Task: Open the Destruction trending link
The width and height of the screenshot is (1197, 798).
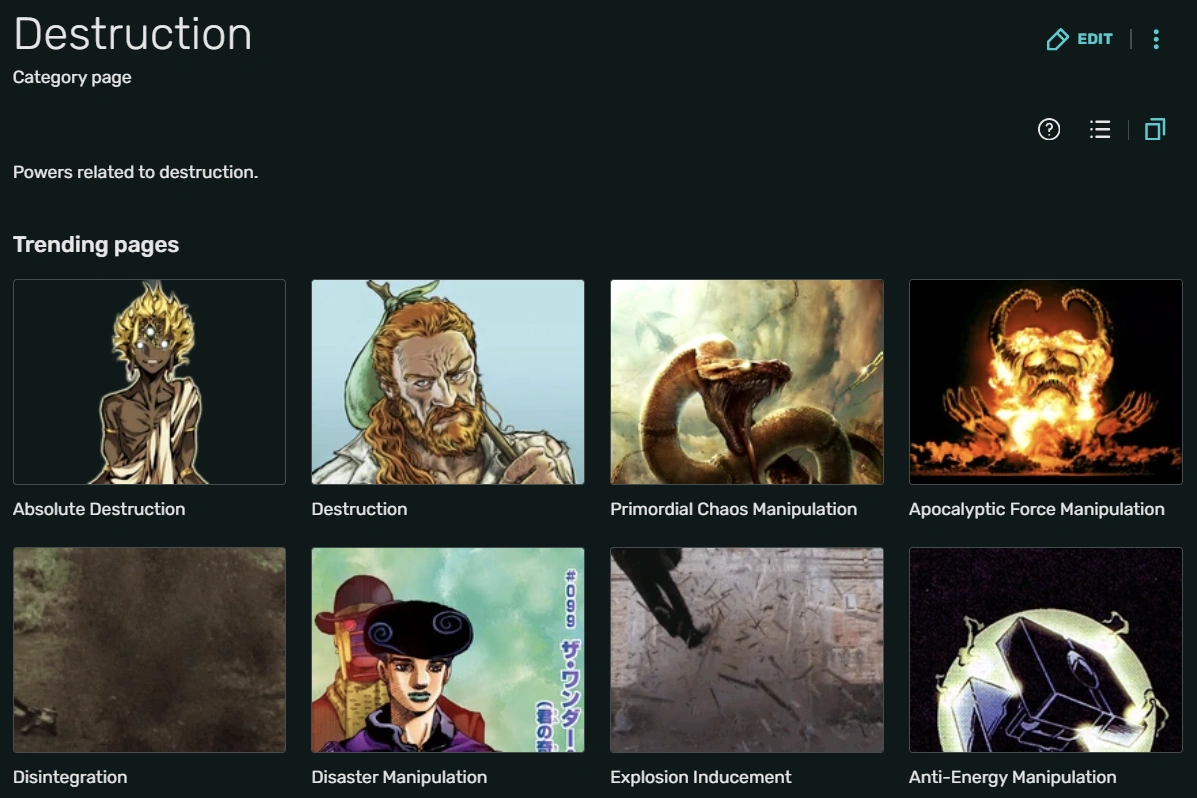Action: [359, 509]
